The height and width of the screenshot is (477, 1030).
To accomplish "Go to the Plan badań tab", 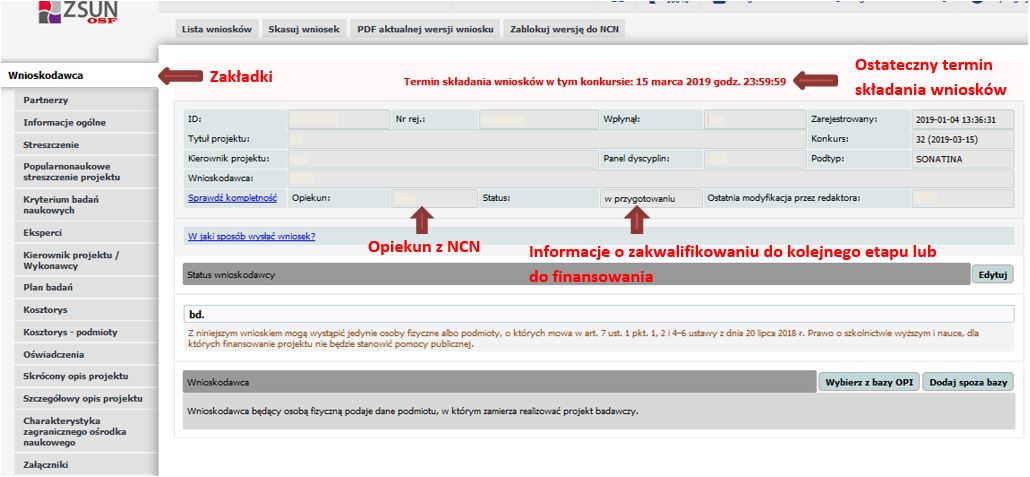I will point(86,287).
